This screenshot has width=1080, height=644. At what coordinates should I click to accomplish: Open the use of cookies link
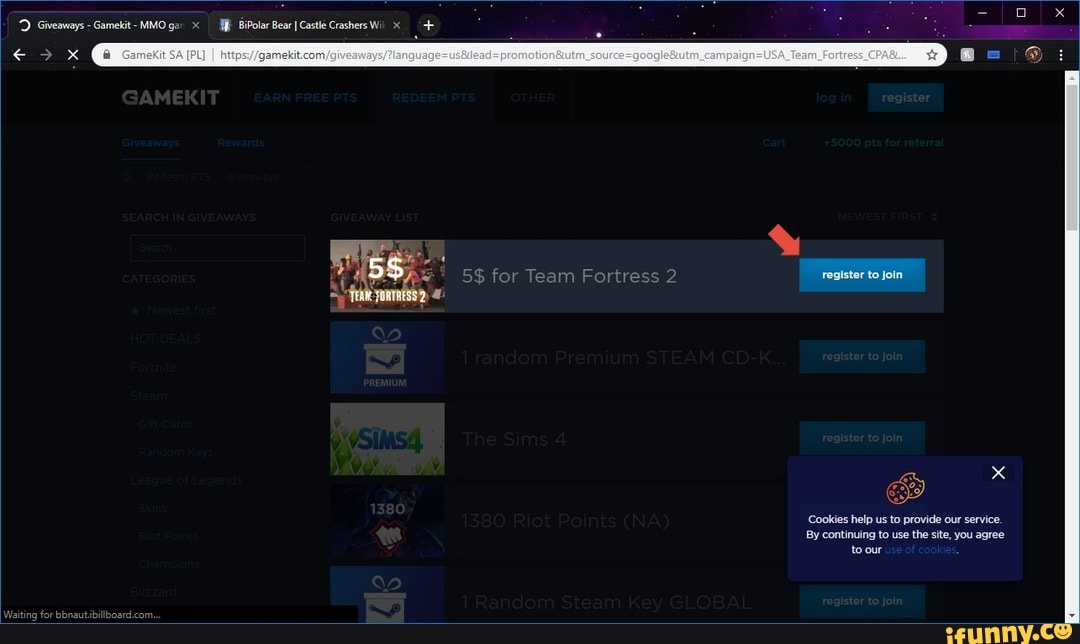(x=921, y=549)
